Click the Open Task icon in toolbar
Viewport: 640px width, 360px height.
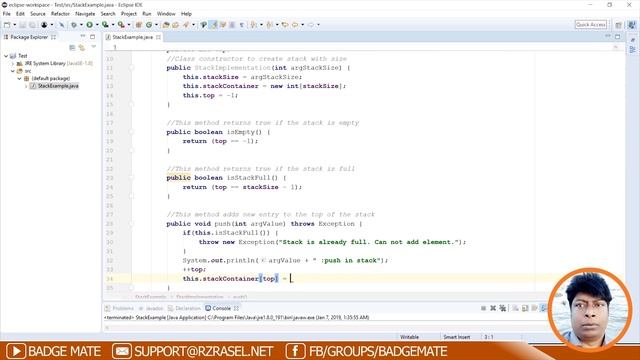point(176,25)
